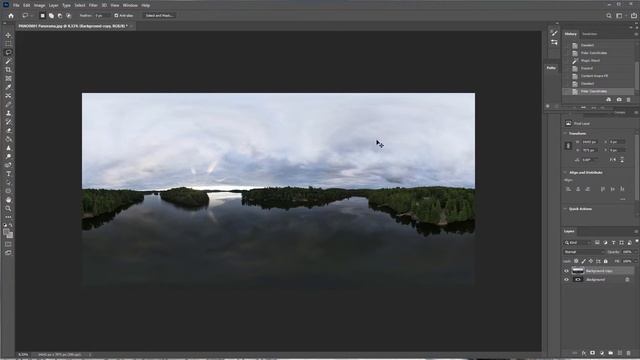640x360 pixels.
Task: Flip vertically in Properties Transform
Action: 622,160
